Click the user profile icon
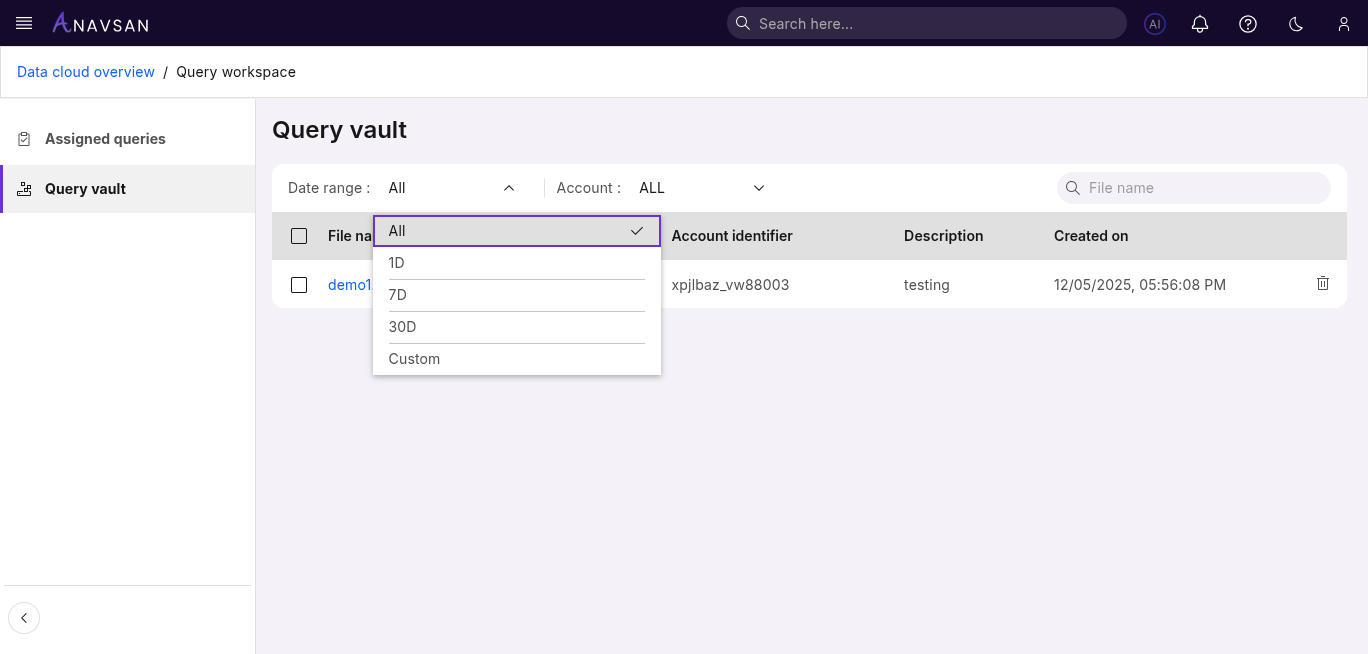The height and width of the screenshot is (654, 1368). [1343, 23]
